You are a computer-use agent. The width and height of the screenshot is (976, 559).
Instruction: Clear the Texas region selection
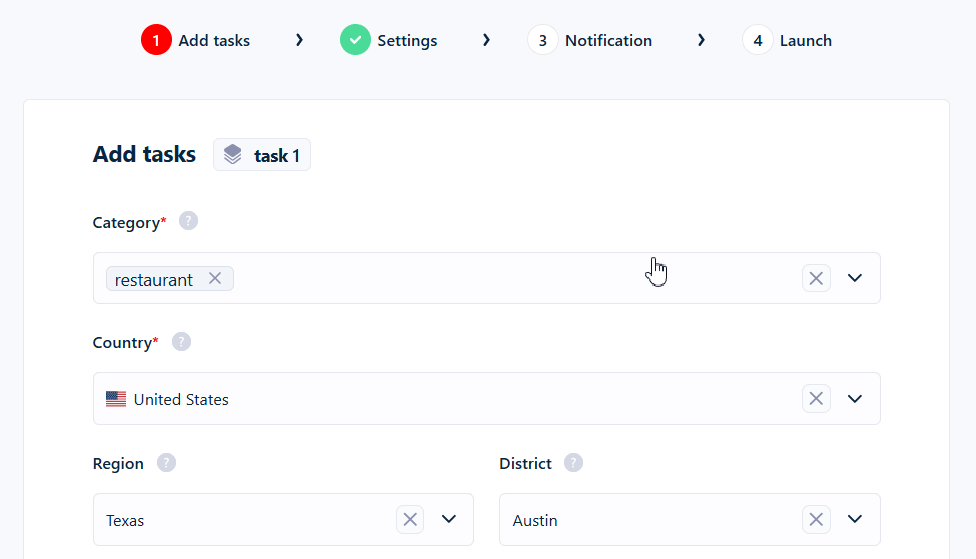coord(410,519)
